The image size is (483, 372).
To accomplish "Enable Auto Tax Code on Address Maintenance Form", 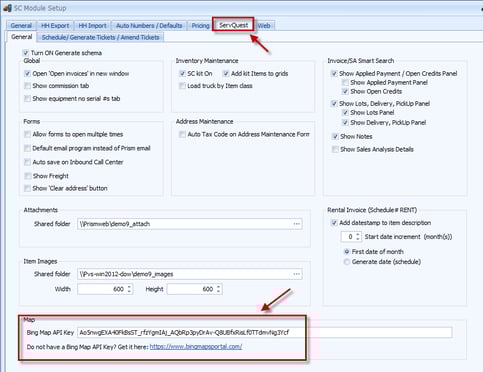I will [x=182, y=134].
